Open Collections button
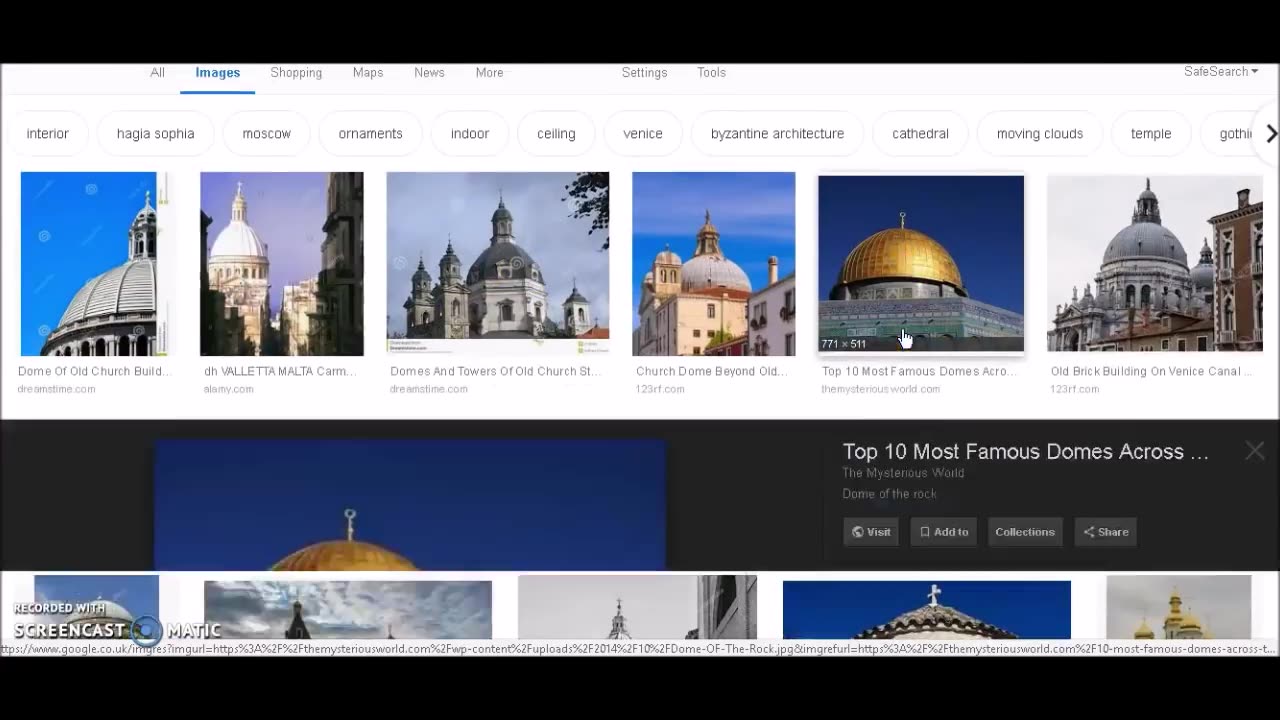Screen dimensions: 1280x720 tap(1025, 532)
